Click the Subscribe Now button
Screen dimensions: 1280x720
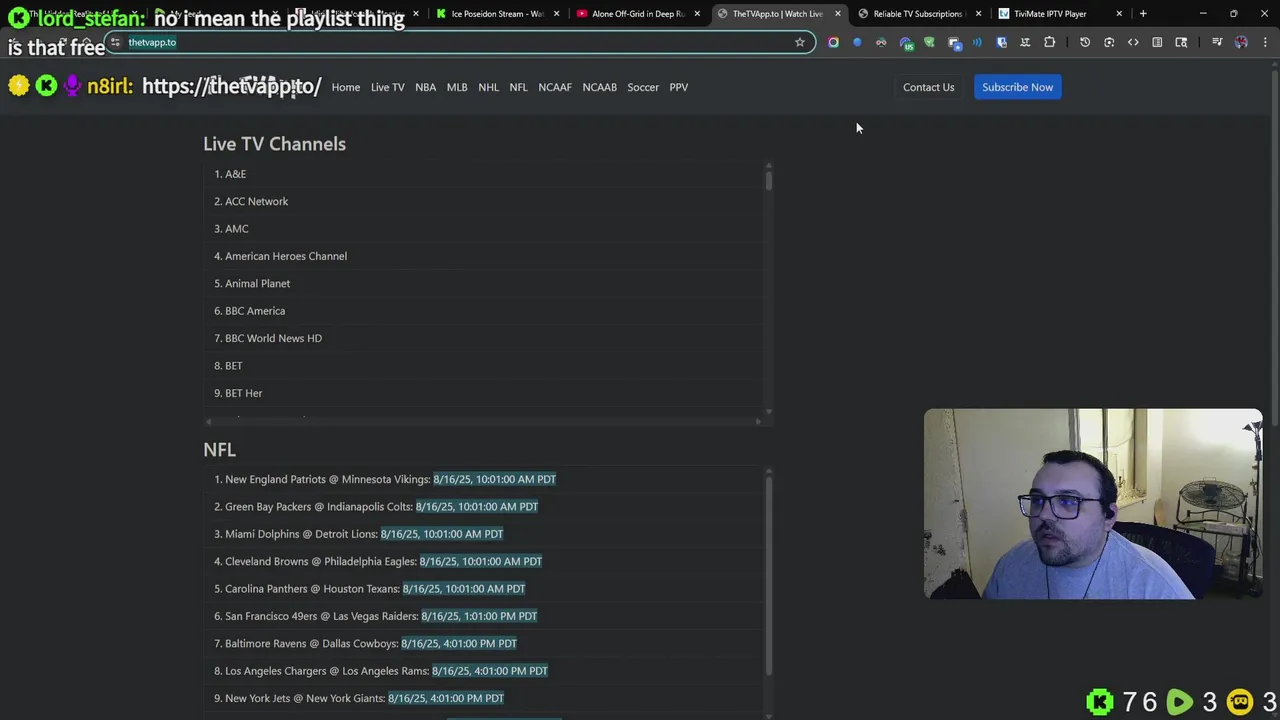tap(1017, 87)
